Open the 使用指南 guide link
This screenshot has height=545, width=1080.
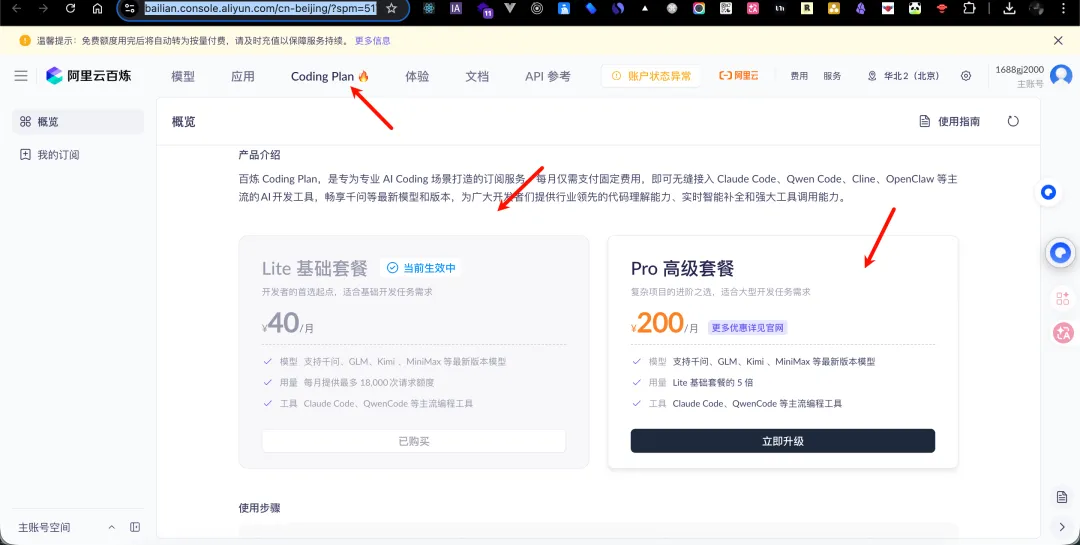pyautogui.click(x=950, y=121)
